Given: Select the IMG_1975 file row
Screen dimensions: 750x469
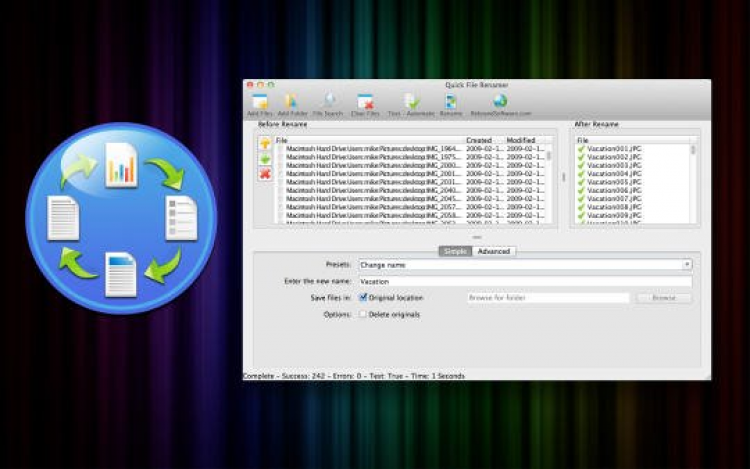Looking at the screenshot, I should coord(411,157).
